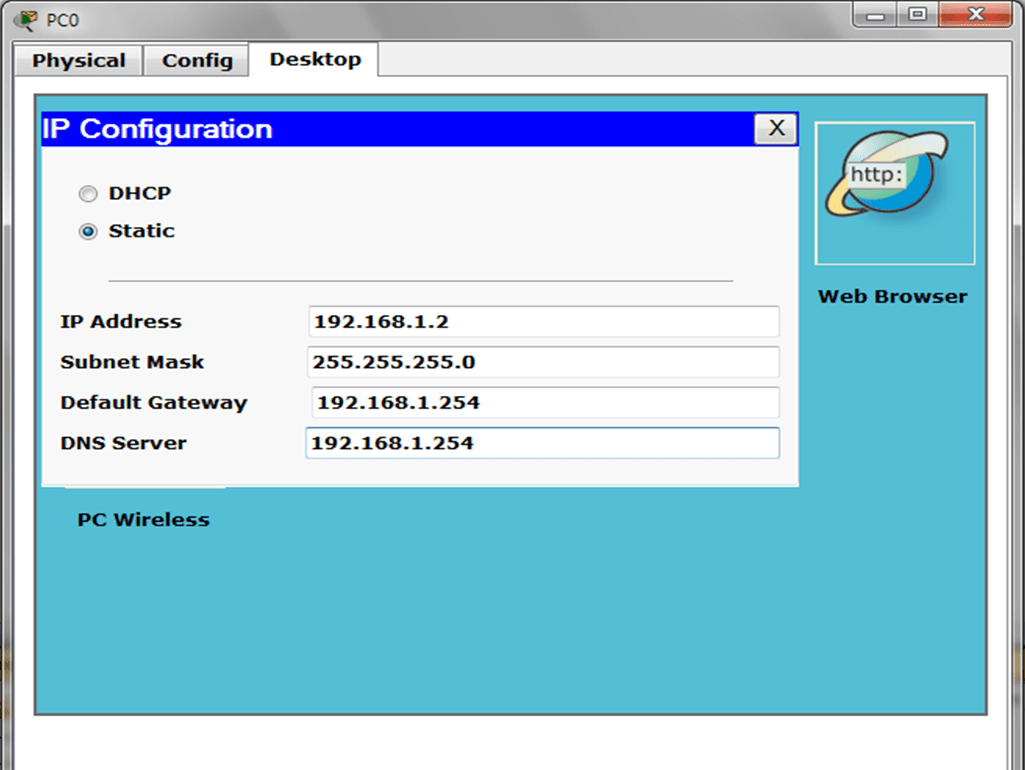This screenshot has height=770, width=1025.
Task: Open PC Wireless from its label
Action: (143, 520)
